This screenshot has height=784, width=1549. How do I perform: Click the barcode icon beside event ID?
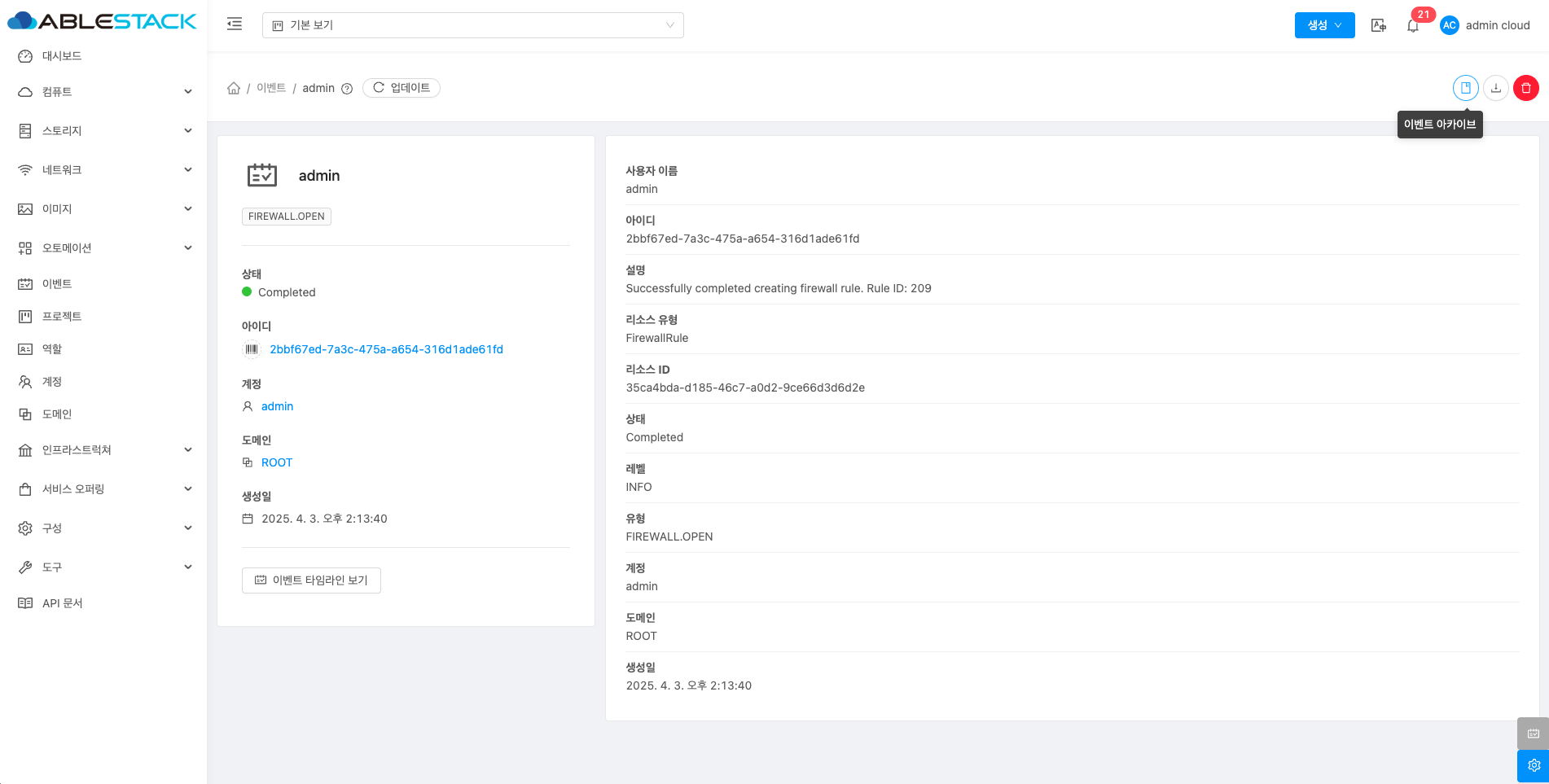252,349
